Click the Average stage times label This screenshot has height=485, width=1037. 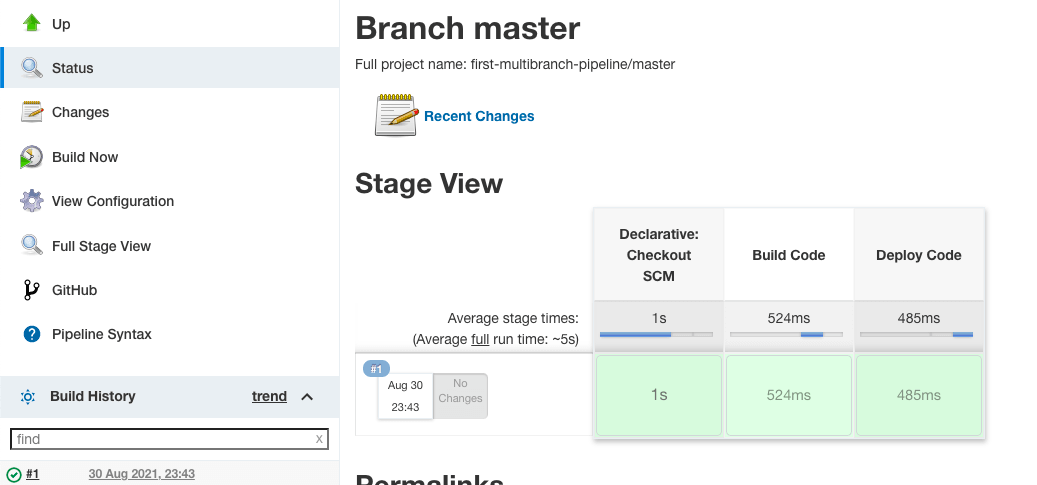[513, 318]
